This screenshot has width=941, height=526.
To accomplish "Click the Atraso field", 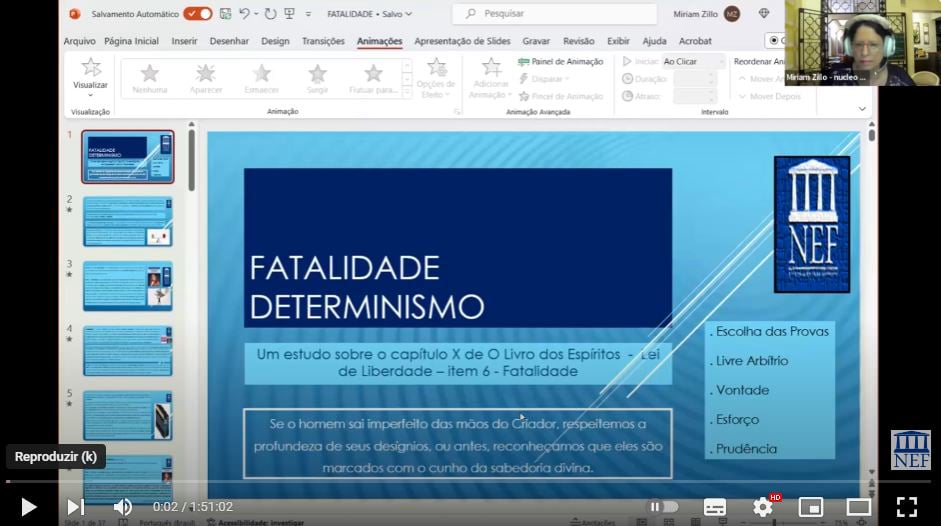I will pyautogui.click(x=694, y=96).
